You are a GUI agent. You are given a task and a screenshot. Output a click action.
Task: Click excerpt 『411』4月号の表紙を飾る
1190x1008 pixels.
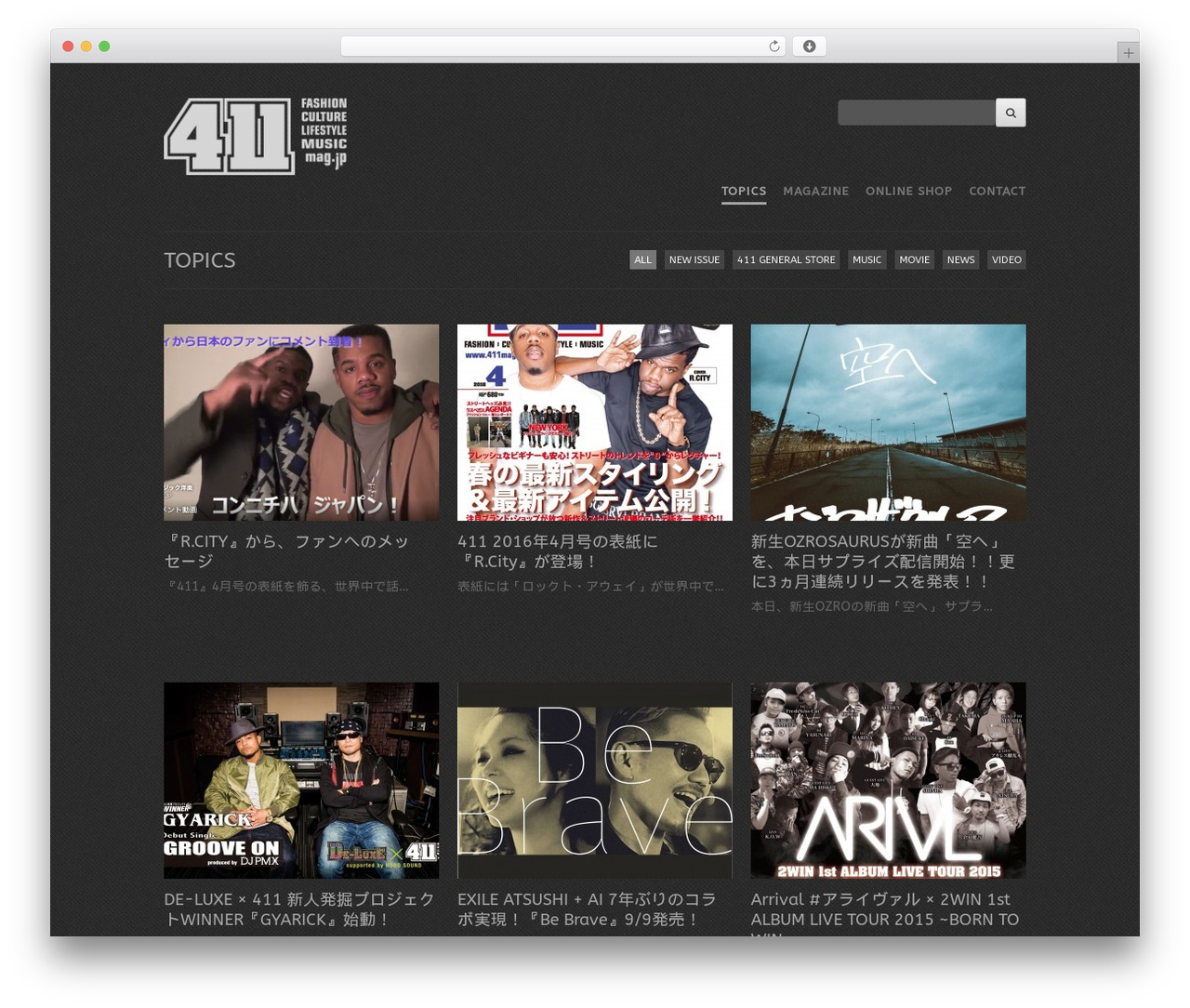click(x=287, y=587)
